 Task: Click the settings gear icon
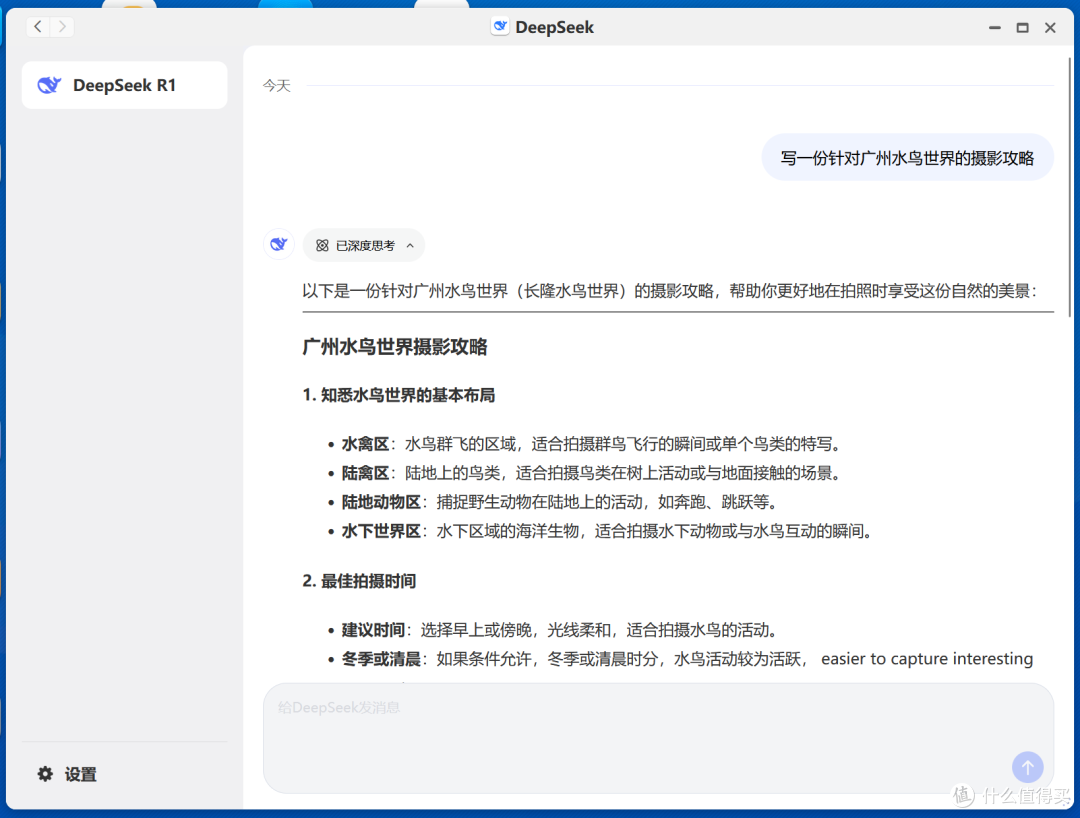click(45, 774)
